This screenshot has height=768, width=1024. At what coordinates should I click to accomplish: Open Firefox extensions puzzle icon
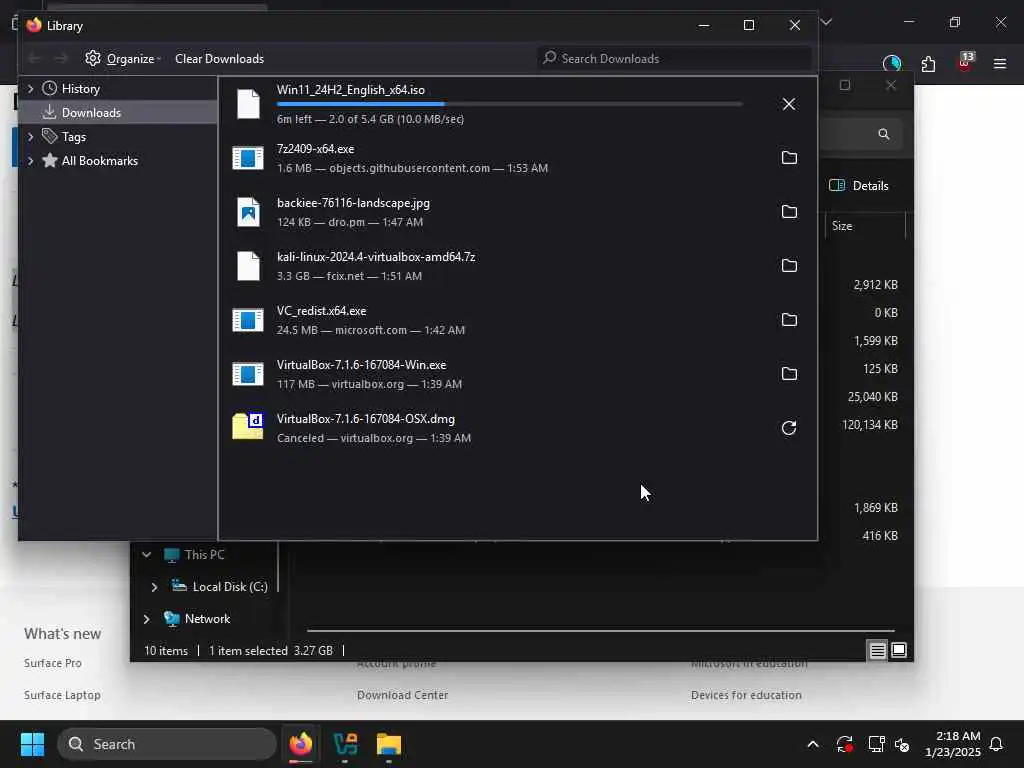[x=928, y=64]
